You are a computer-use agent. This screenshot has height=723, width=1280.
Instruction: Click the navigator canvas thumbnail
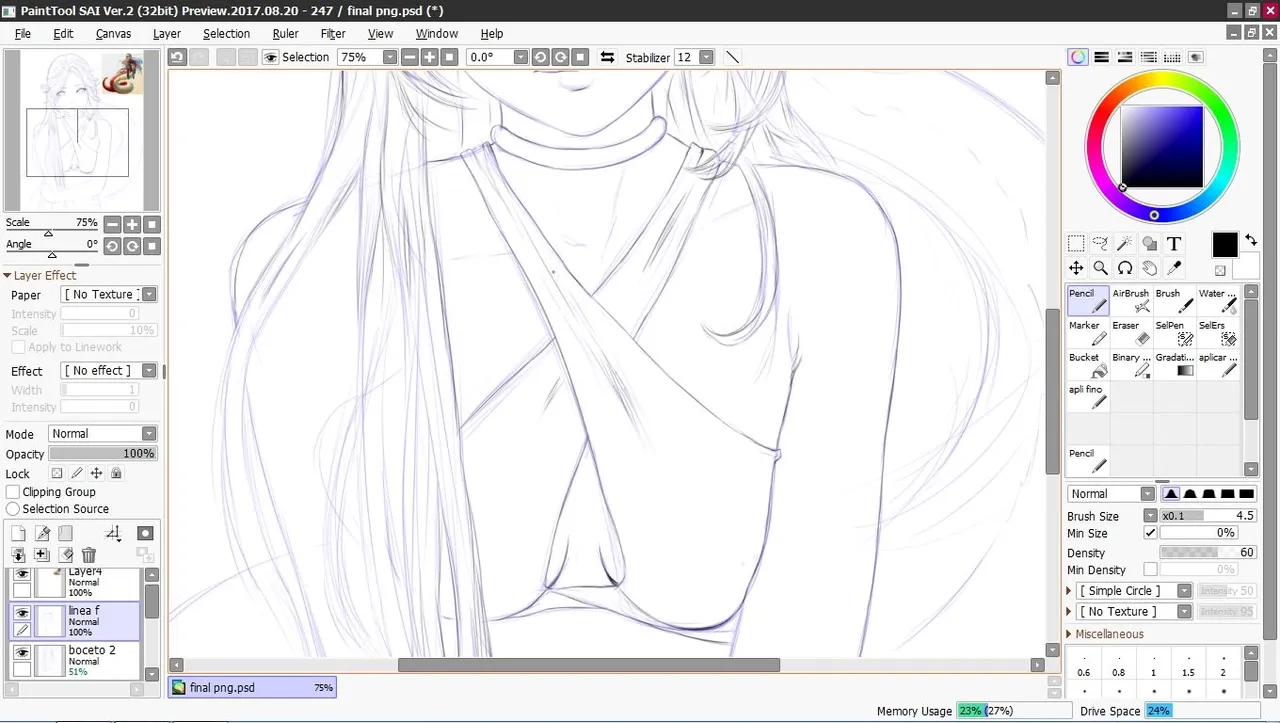[81, 130]
